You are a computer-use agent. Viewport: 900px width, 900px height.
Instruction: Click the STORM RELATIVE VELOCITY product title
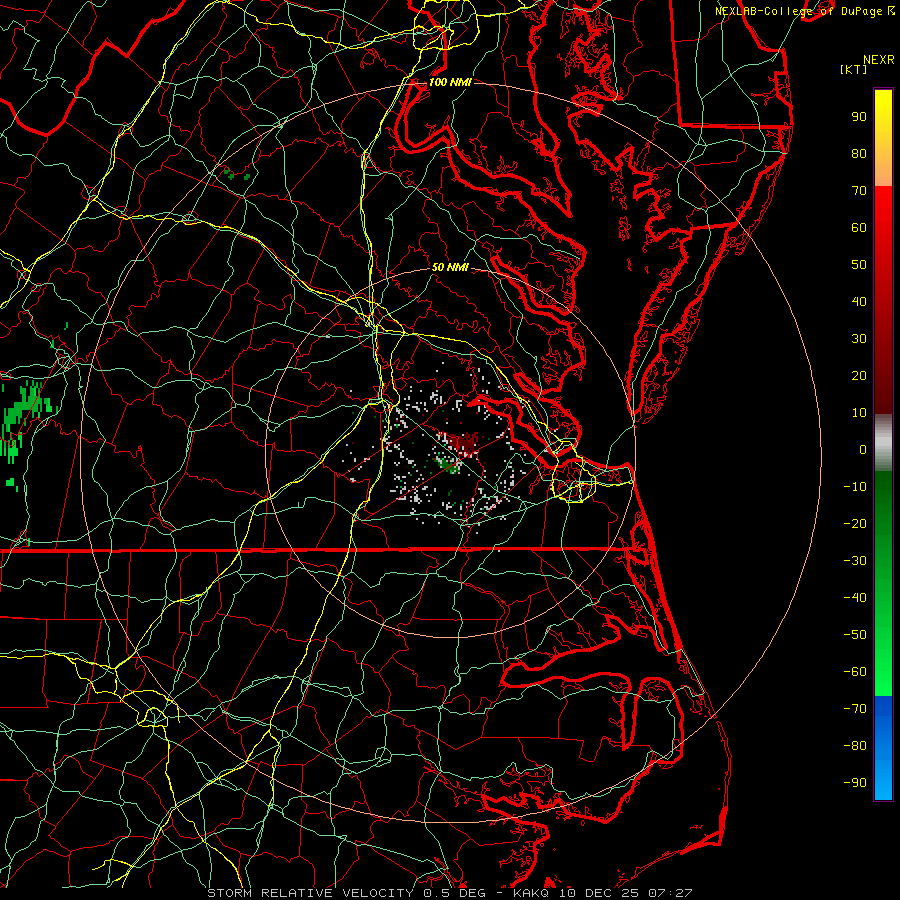tap(310, 893)
